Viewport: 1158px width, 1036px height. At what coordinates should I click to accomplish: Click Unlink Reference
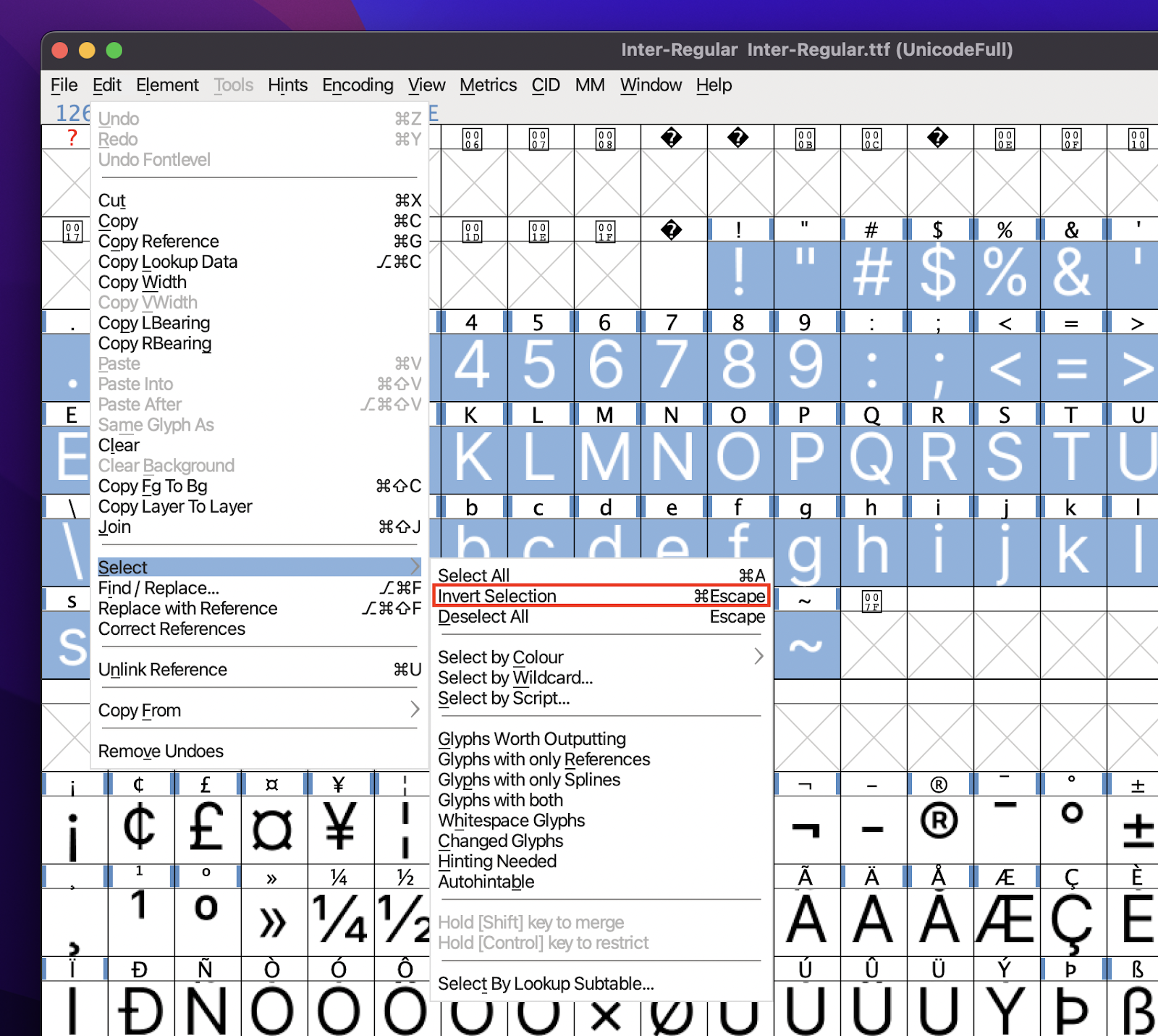(162, 669)
